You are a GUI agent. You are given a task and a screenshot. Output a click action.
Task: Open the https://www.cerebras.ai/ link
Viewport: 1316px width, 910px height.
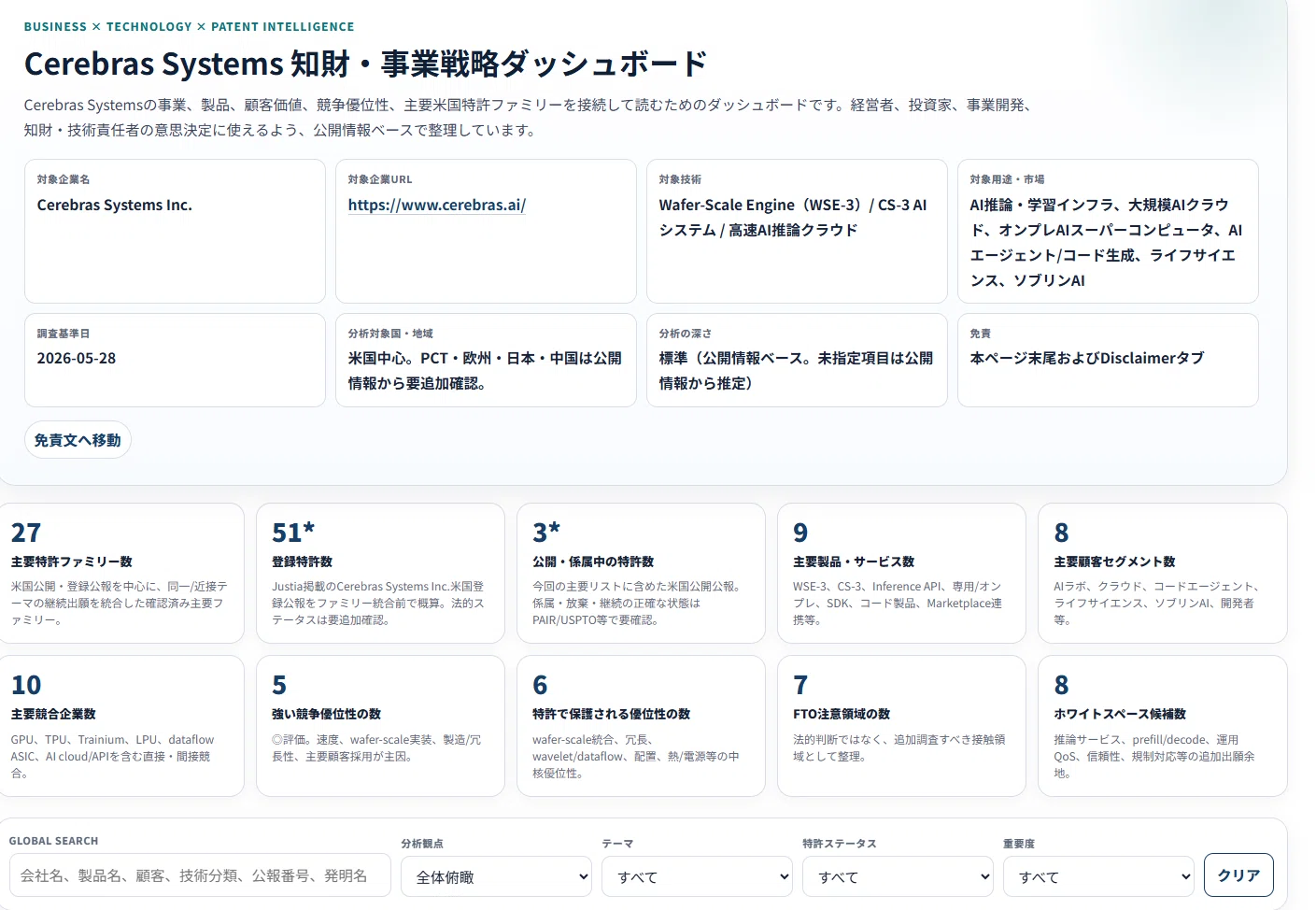click(437, 205)
